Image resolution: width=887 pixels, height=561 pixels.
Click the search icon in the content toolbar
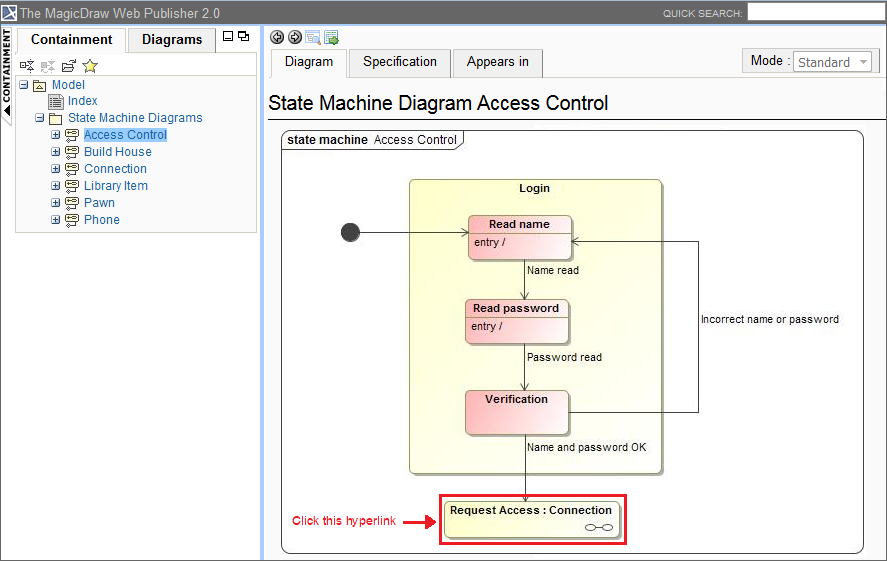pos(313,37)
